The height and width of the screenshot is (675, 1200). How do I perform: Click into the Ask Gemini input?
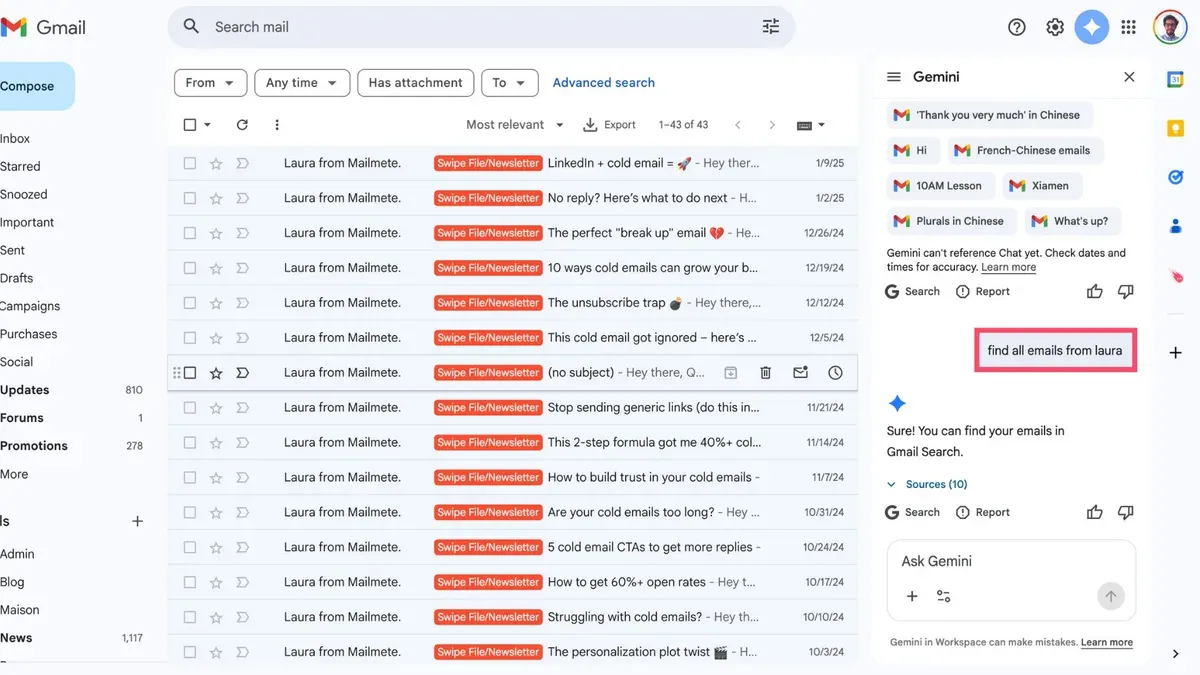pos(1011,561)
